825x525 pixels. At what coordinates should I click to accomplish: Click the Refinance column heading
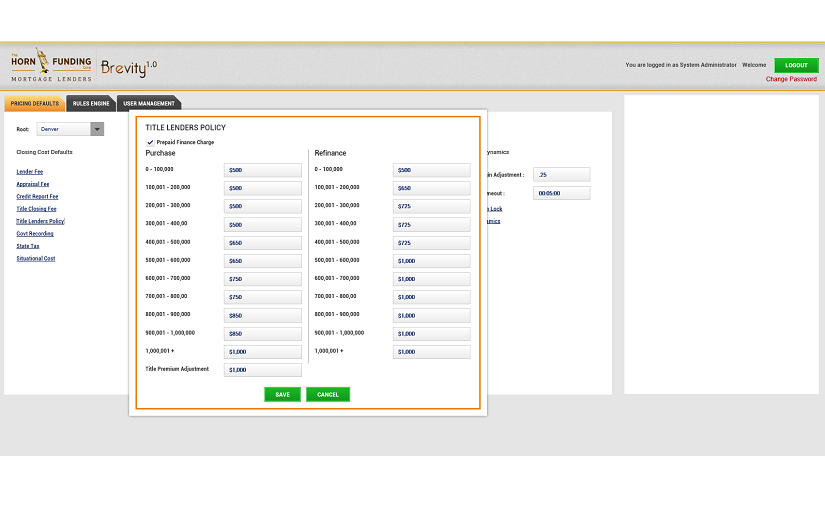tap(330, 153)
